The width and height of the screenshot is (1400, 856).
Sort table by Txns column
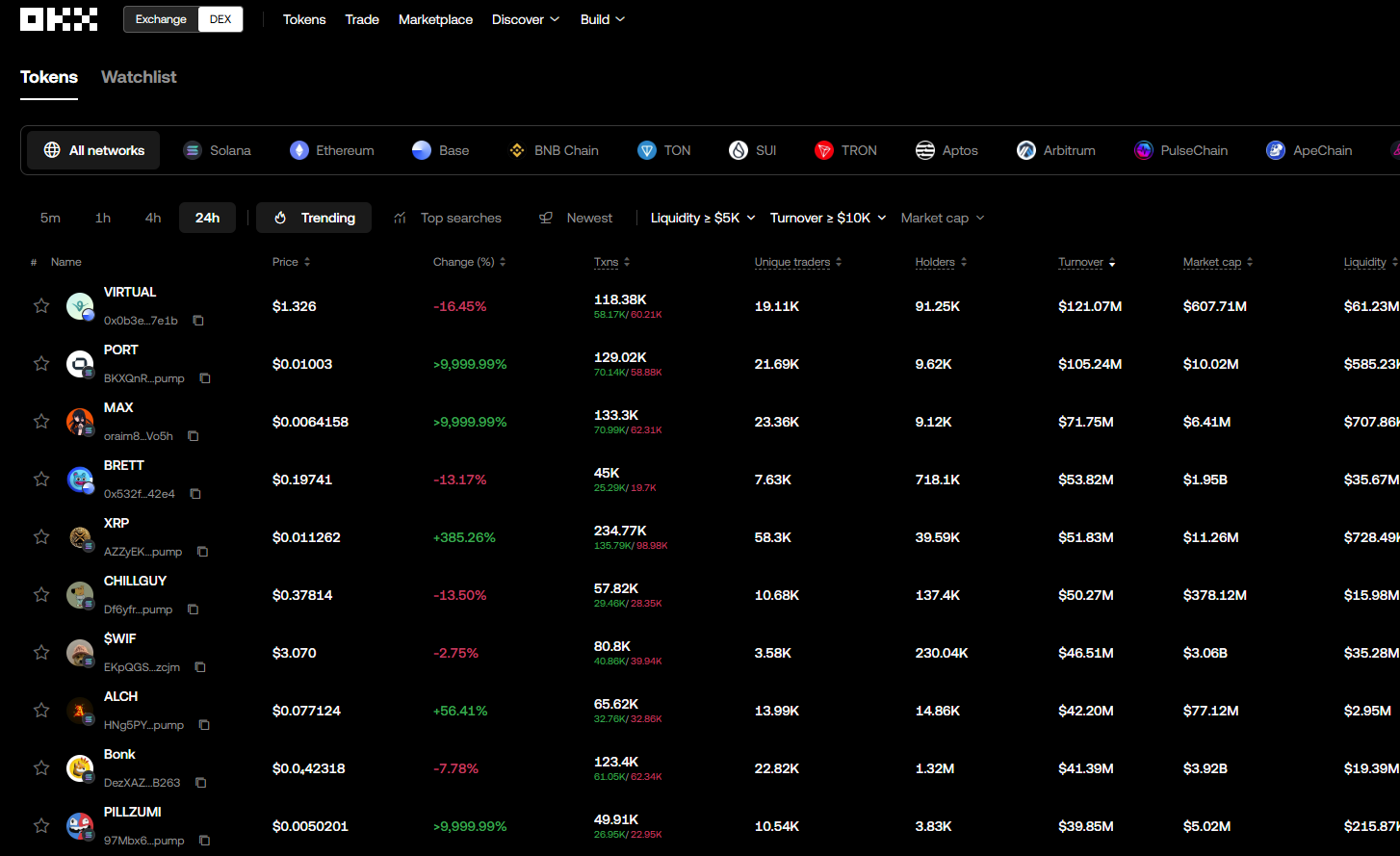pyautogui.click(x=612, y=262)
